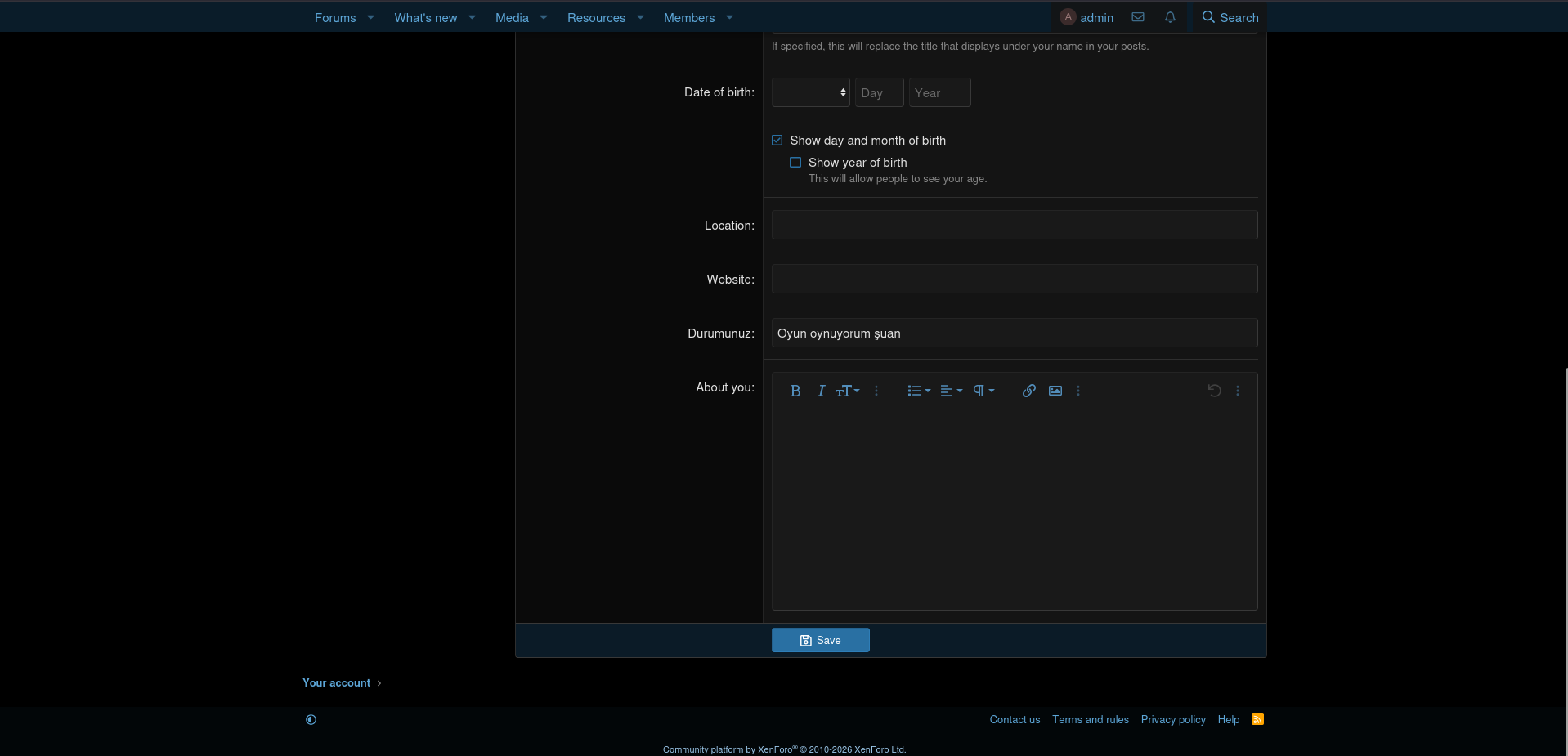Open Privacy policy link
1568x756 pixels.
(x=1173, y=719)
